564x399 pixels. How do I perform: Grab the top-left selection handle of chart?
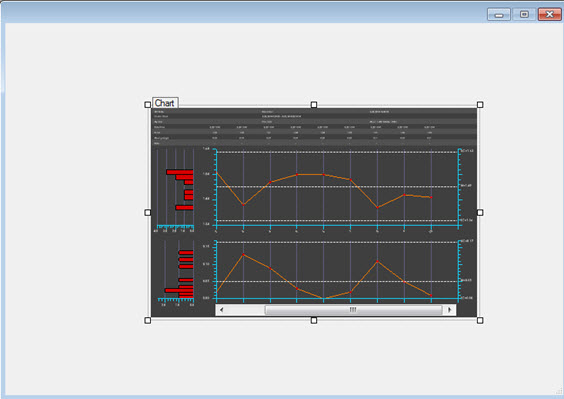point(147,104)
